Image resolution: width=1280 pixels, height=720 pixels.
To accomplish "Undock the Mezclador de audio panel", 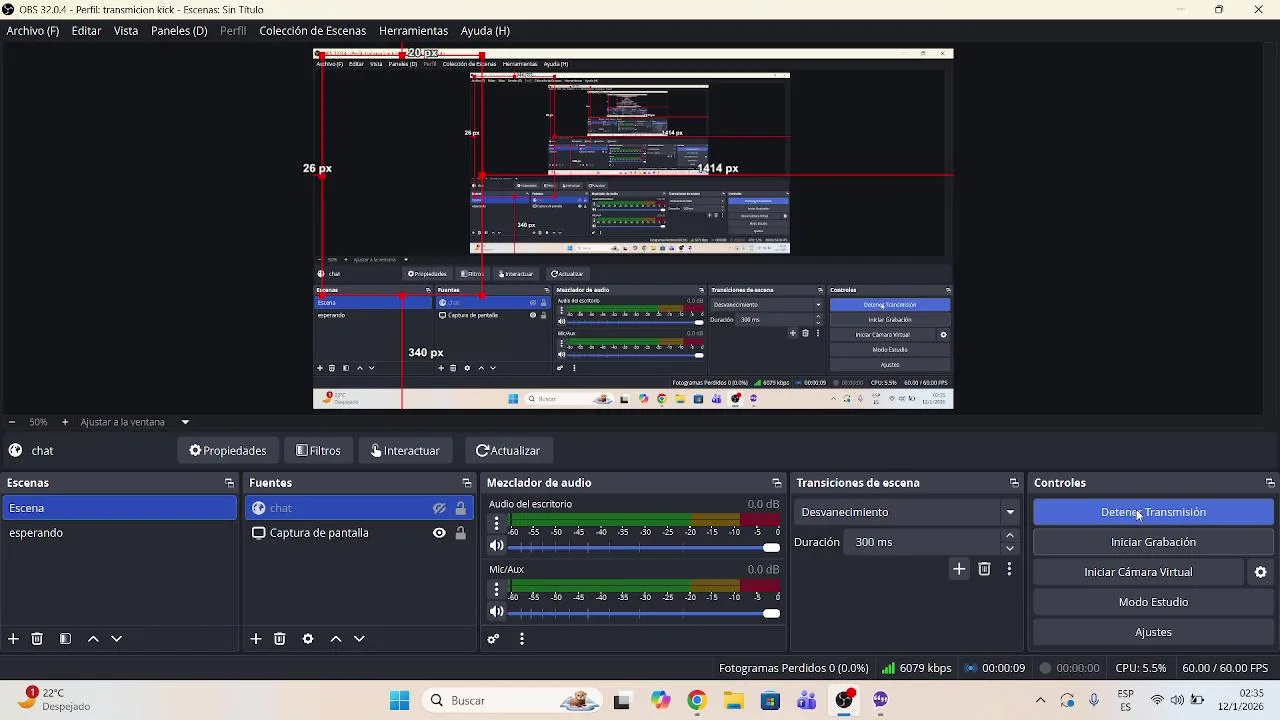I will 776,483.
